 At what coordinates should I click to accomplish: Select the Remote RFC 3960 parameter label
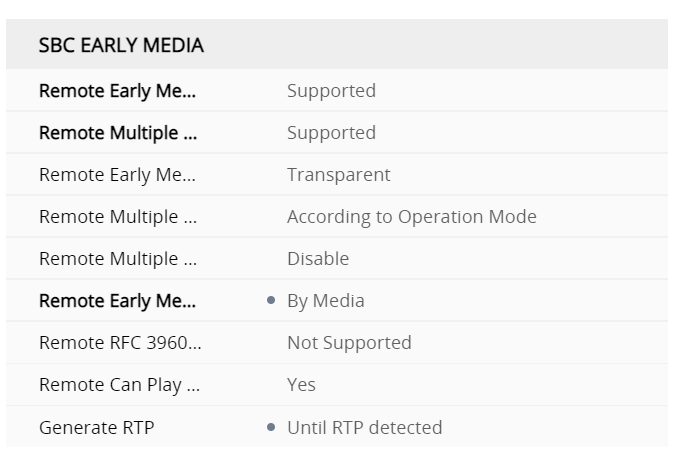click(120, 343)
